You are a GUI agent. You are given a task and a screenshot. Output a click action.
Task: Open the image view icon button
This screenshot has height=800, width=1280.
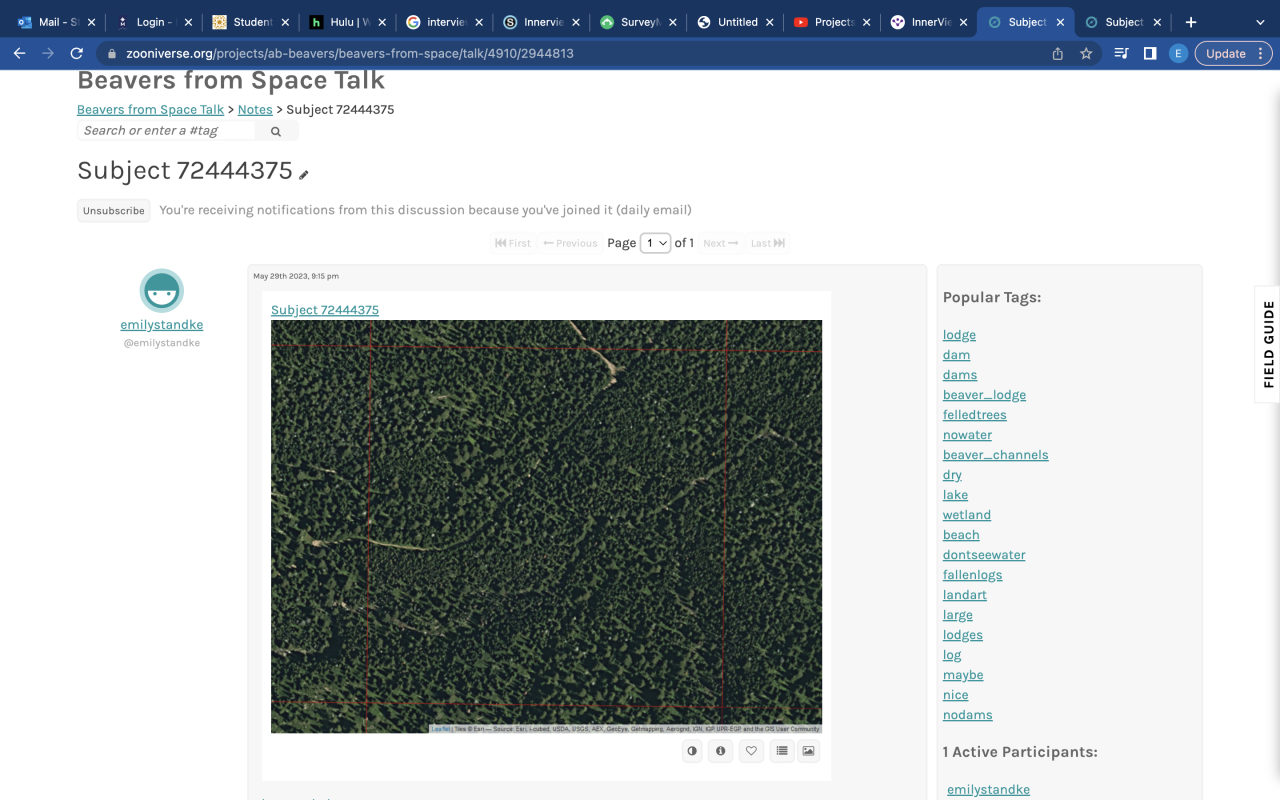808,751
